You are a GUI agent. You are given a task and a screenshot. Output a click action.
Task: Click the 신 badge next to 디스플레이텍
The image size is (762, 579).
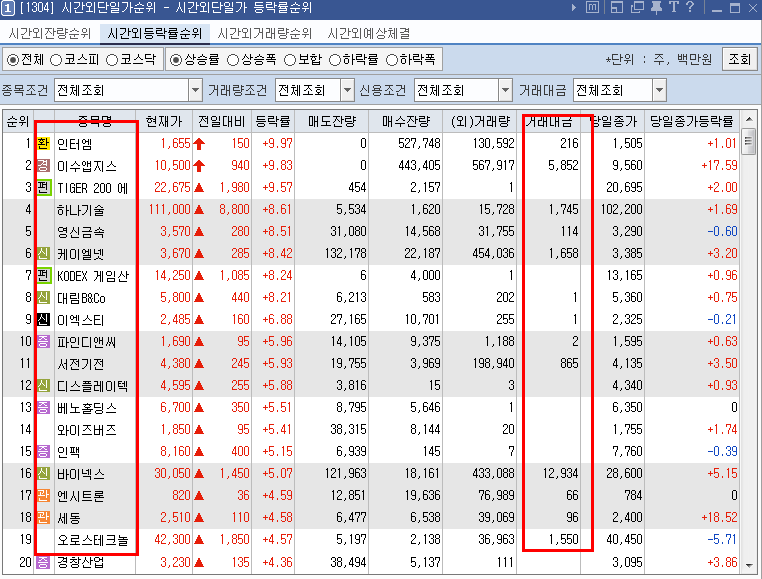pos(43,386)
